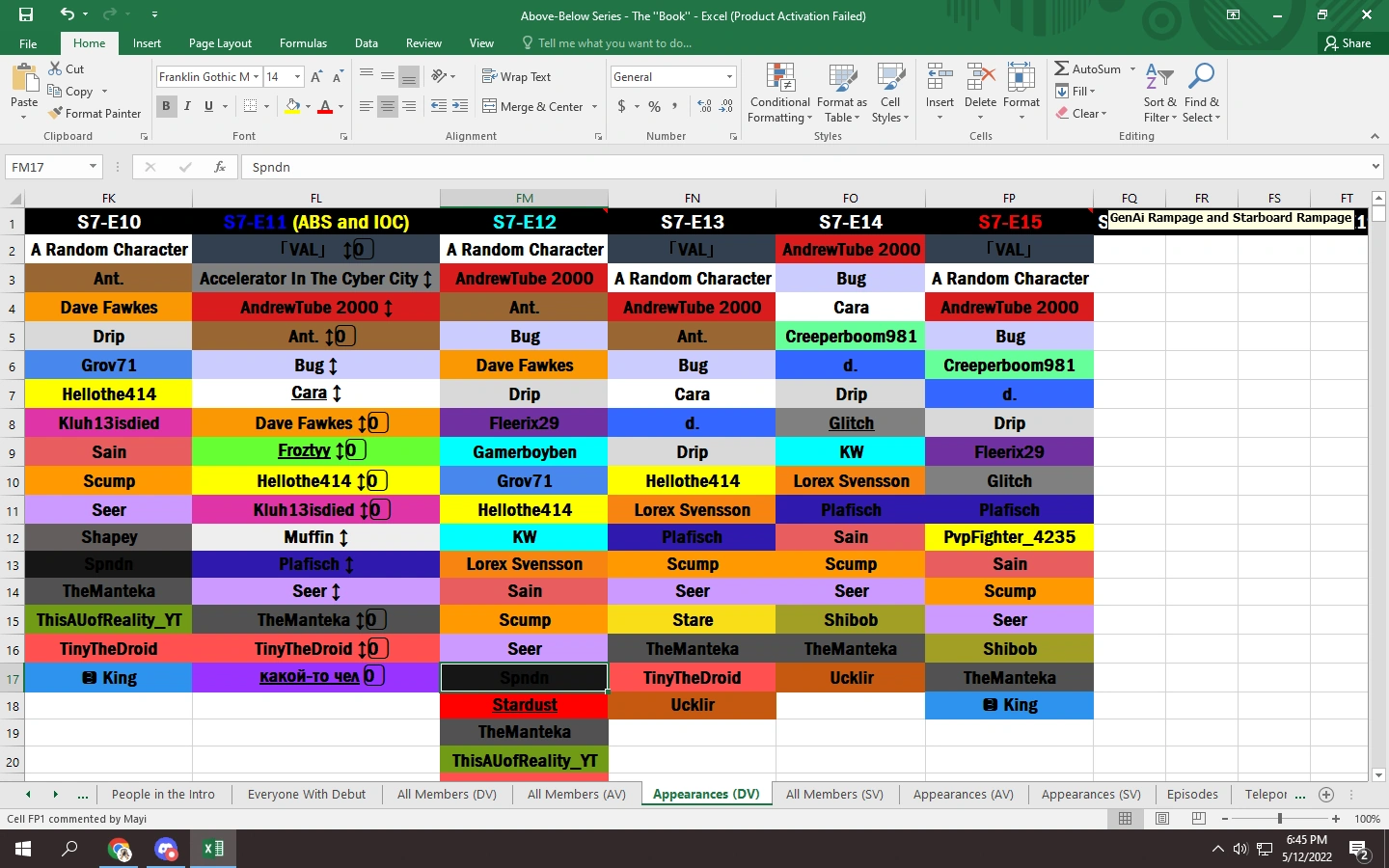Screen dimensions: 1389x868
Task: Toggle Align Right
Action: click(x=409, y=106)
